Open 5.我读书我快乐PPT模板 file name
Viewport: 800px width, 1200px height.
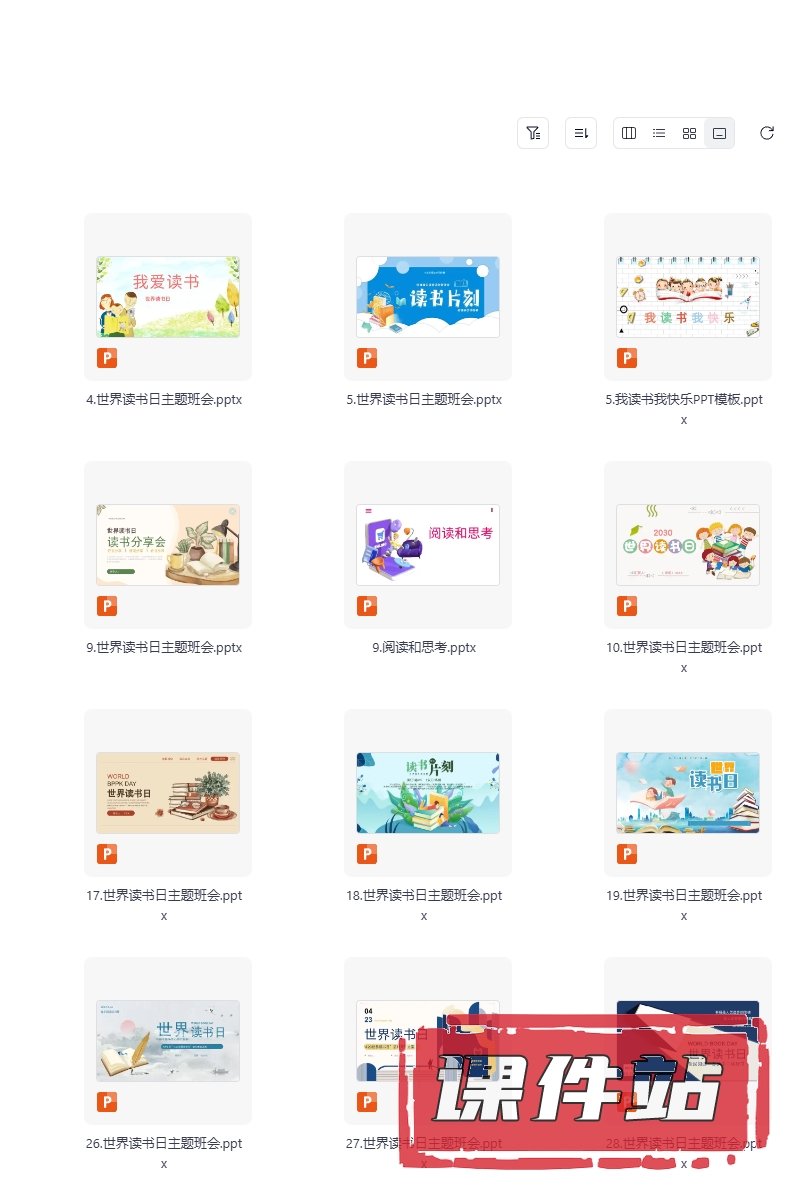pyautogui.click(x=684, y=410)
